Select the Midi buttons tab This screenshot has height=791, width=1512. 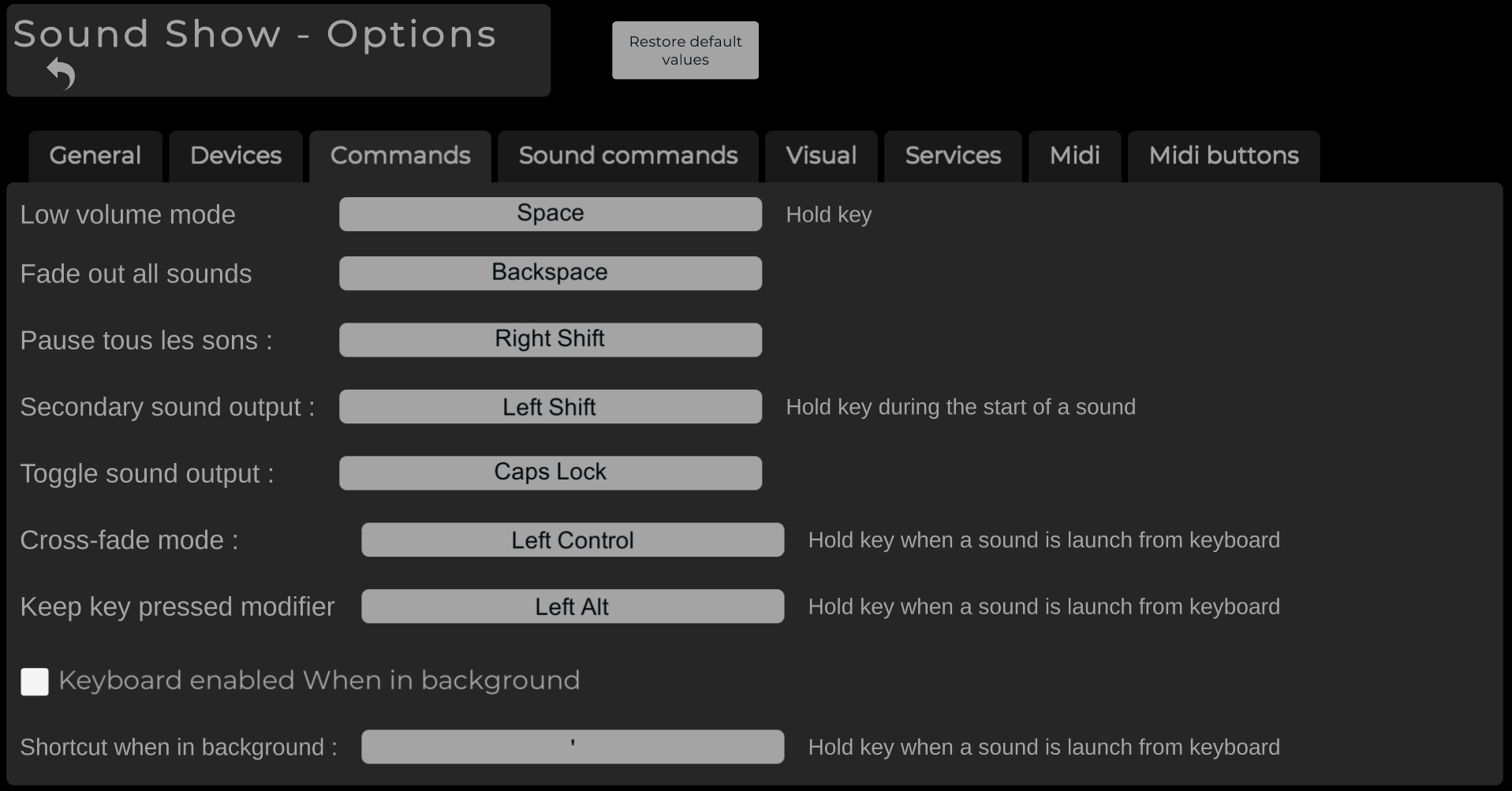click(x=1223, y=156)
